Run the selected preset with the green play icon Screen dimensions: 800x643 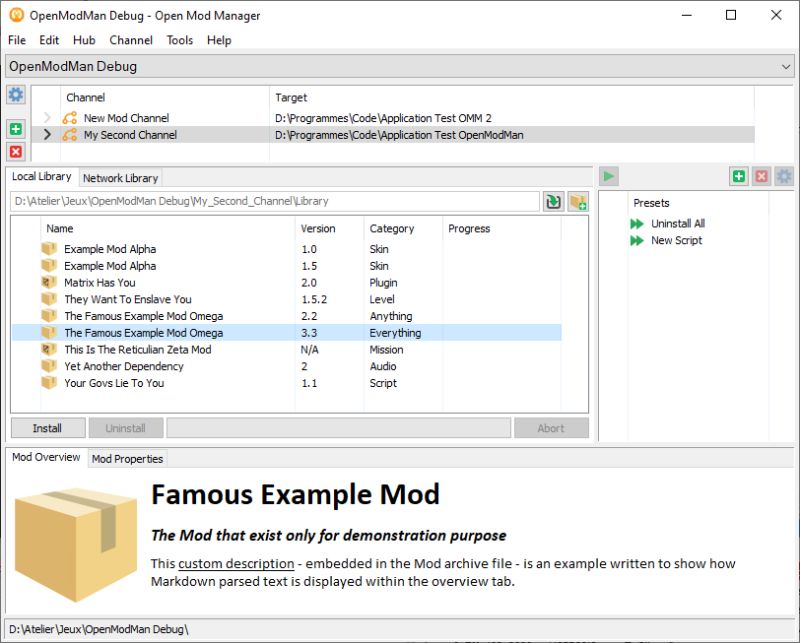(x=609, y=176)
